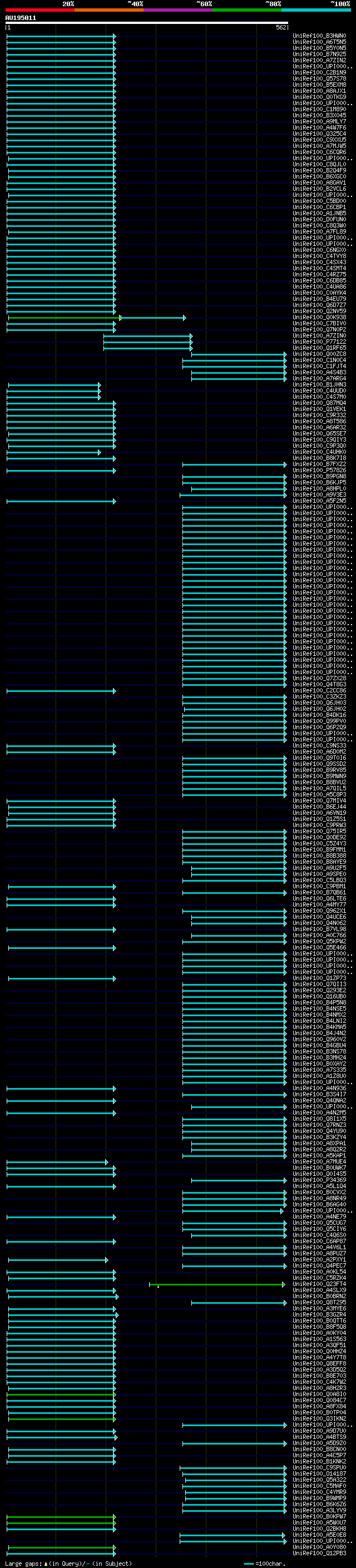Select the UniRef100_Q2NV59 label
Image resolution: width=356 pixels, height=1568 pixels.
click(x=319, y=311)
